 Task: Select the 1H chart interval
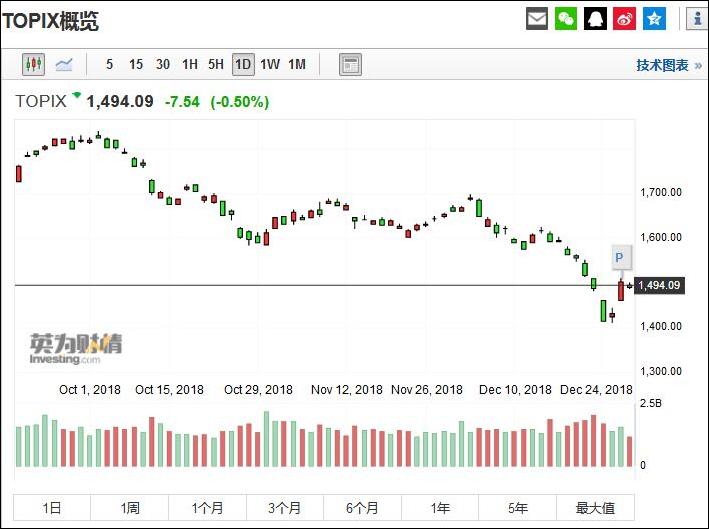(189, 65)
